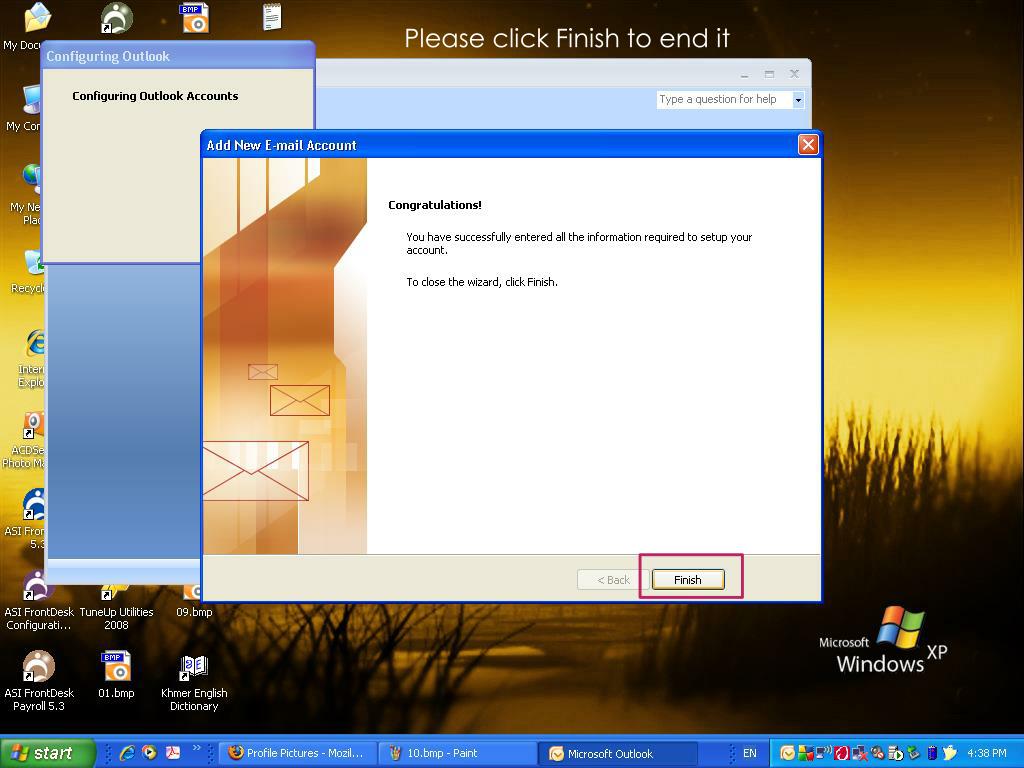This screenshot has height=768, width=1024.
Task: Click the server with play arrow tray icon
Action: coord(895,753)
